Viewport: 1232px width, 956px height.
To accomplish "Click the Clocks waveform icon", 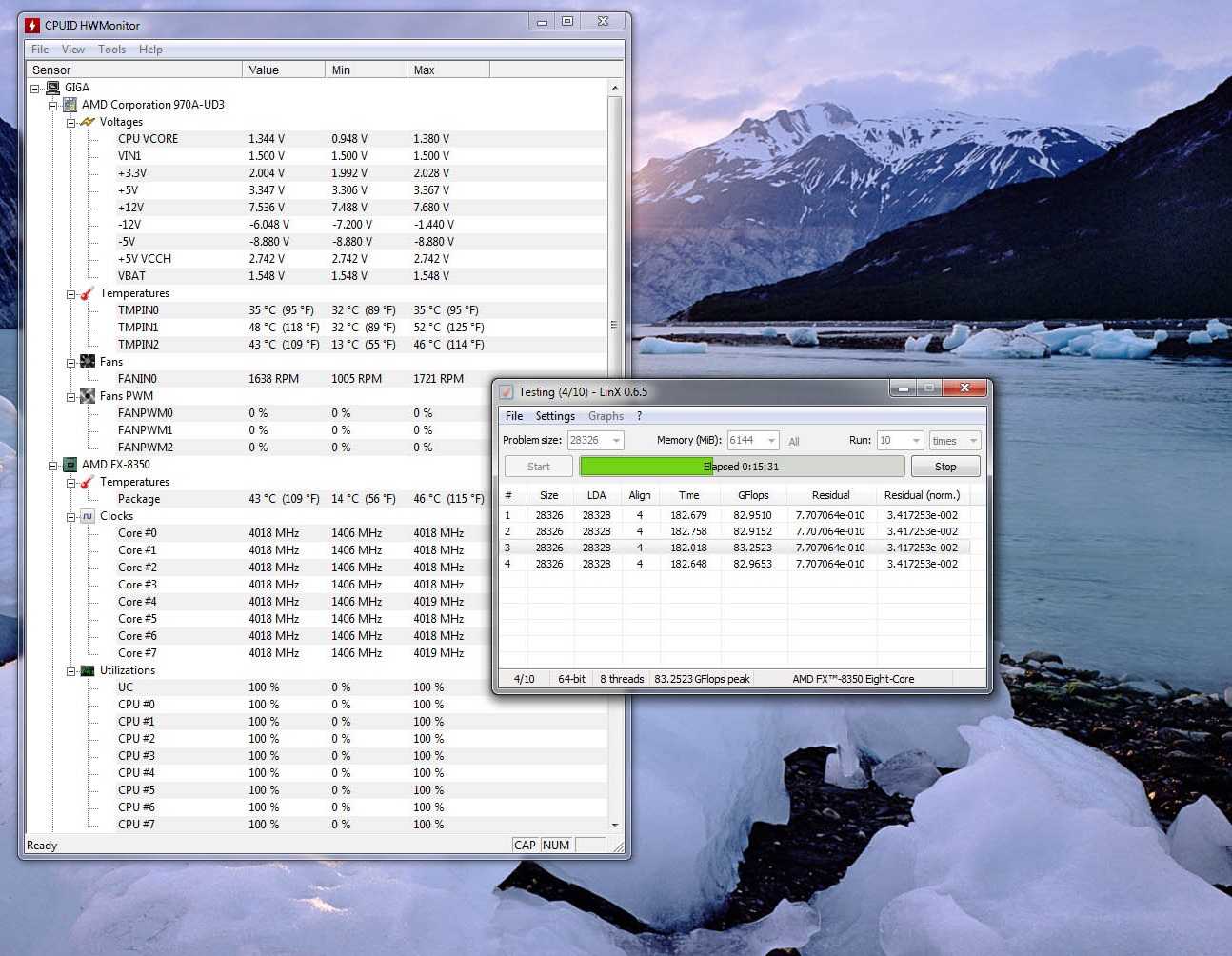I will click(88, 516).
